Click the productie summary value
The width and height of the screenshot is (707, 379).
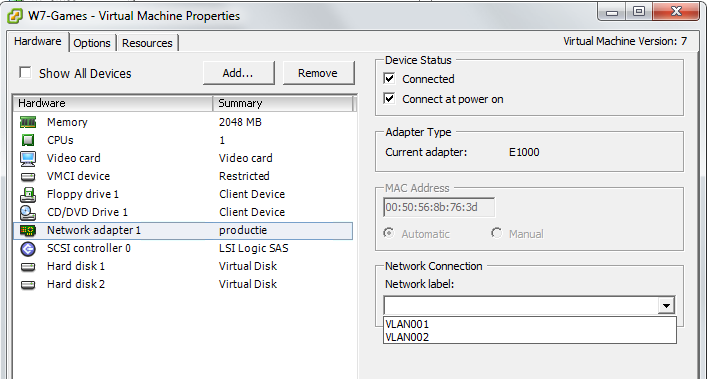click(x=243, y=230)
